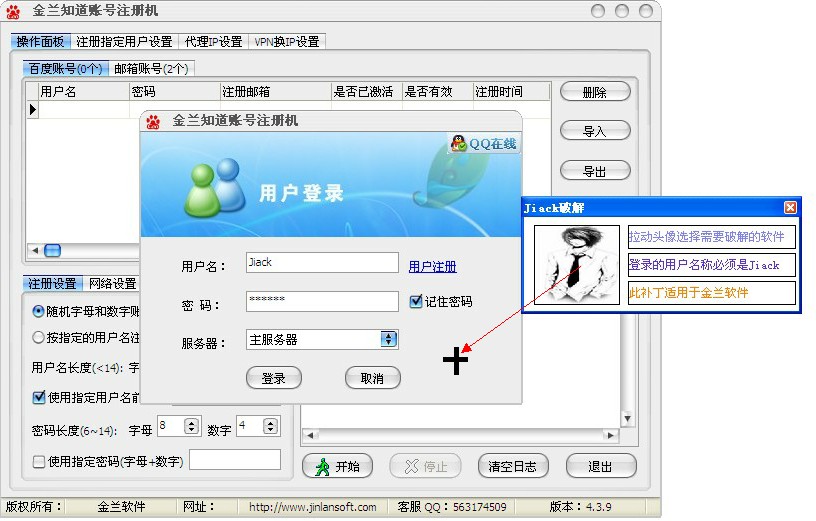Click the 使用指定密码 text input box
Viewport: 816px width, 521px height.
coord(235,460)
